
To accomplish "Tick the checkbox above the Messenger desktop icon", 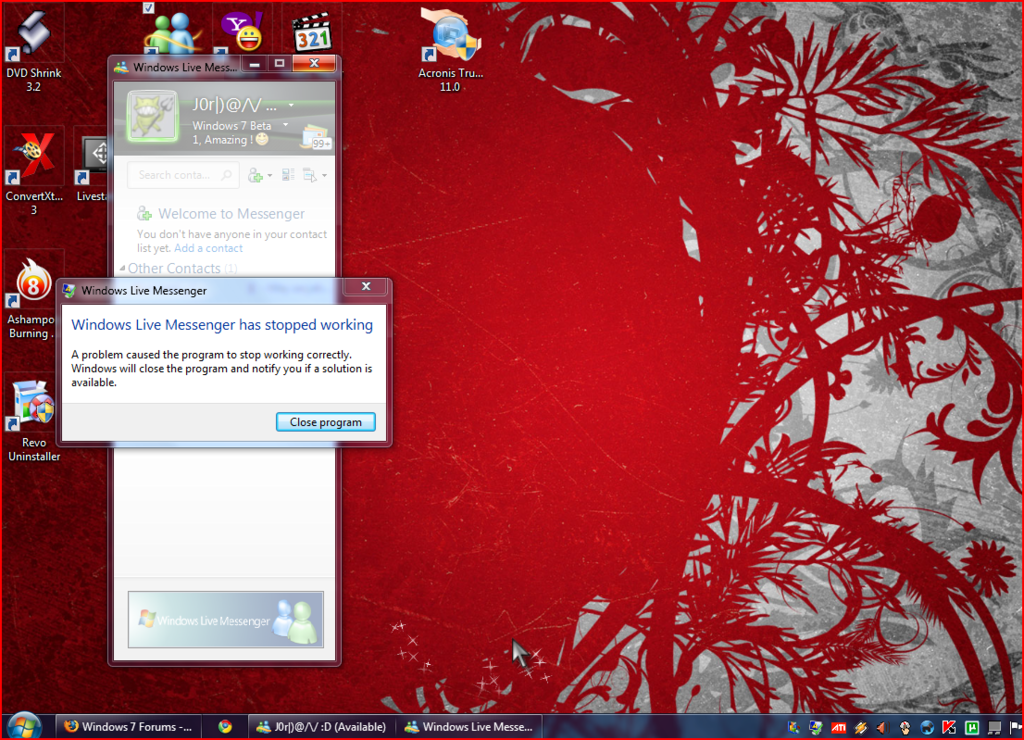I will (148, 8).
